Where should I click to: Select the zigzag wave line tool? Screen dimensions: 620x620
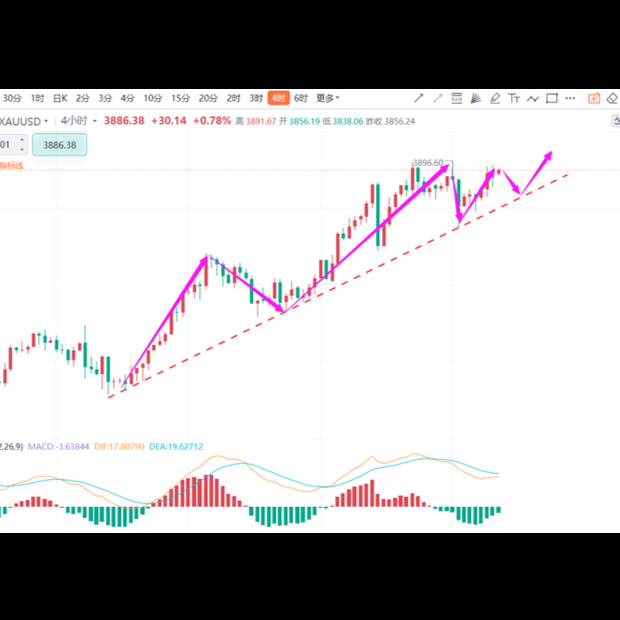click(x=533, y=98)
